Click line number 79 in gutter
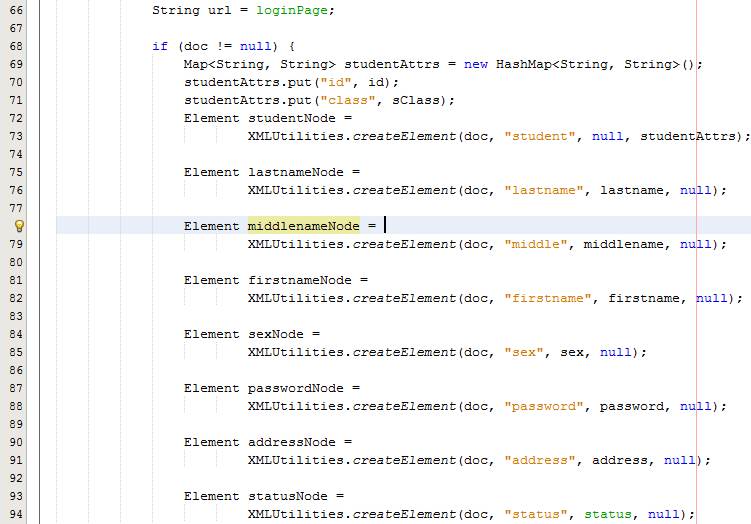751x524 pixels. coord(16,244)
